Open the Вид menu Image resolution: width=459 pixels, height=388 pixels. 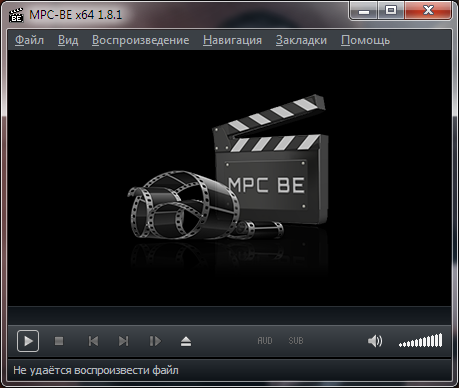point(68,40)
